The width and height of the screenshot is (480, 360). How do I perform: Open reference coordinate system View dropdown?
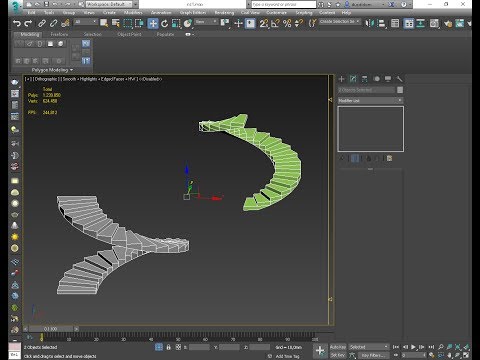coord(206,22)
